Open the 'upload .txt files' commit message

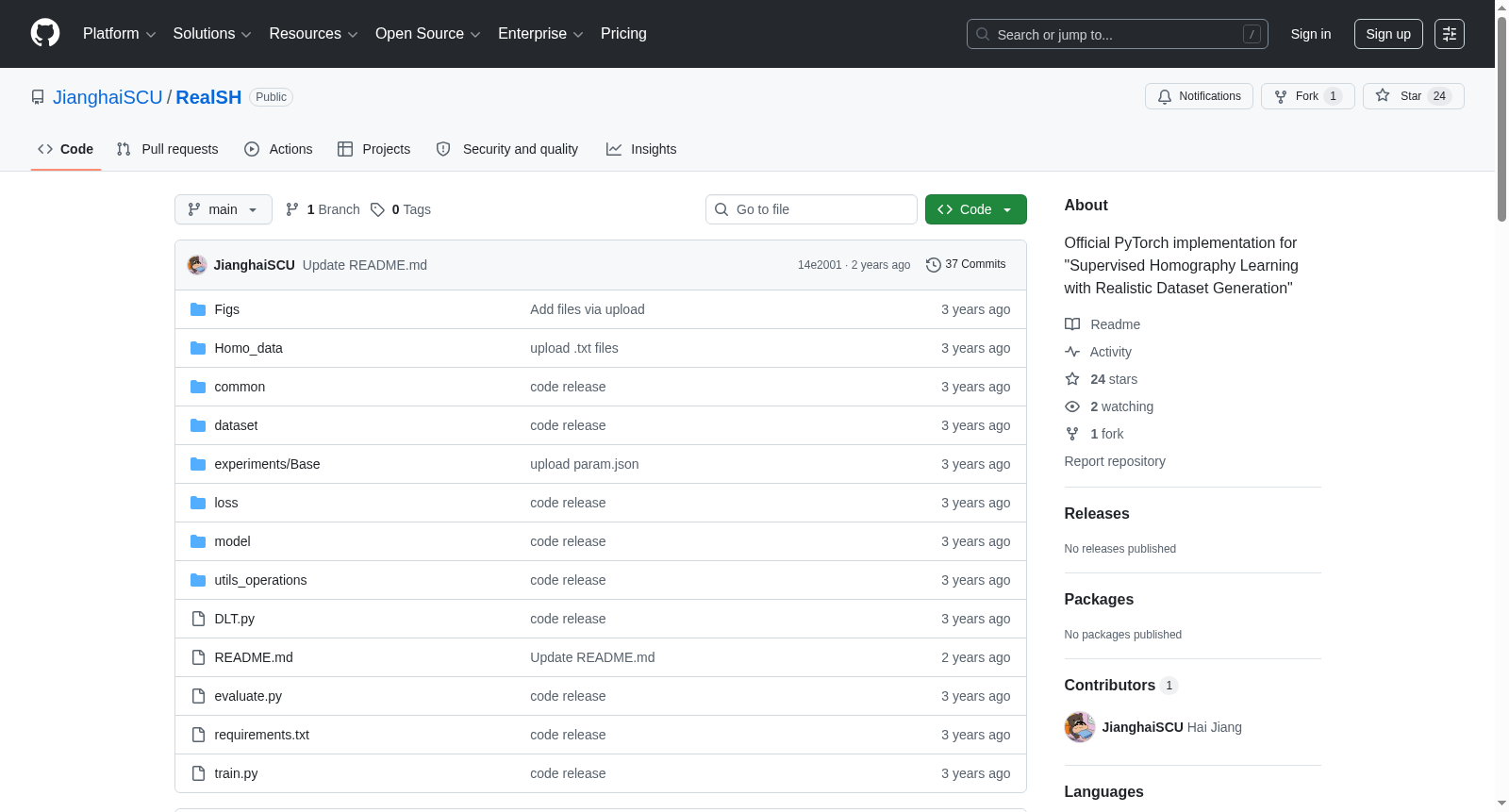pos(574,348)
